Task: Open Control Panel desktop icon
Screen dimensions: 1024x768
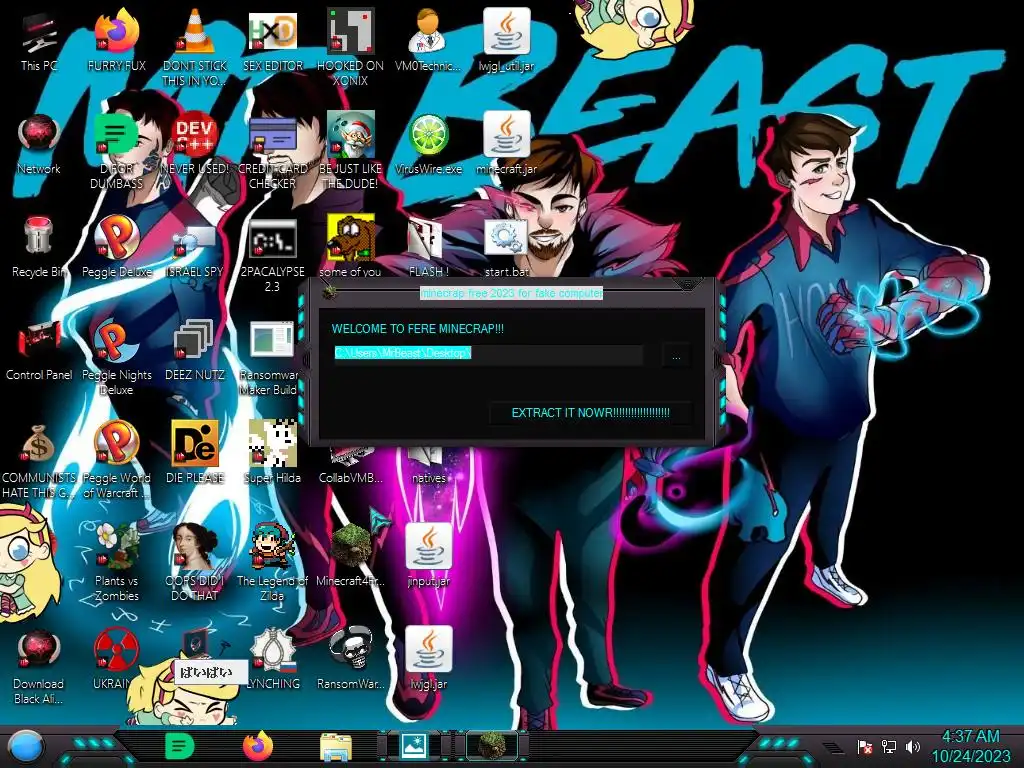Action: [x=39, y=350]
